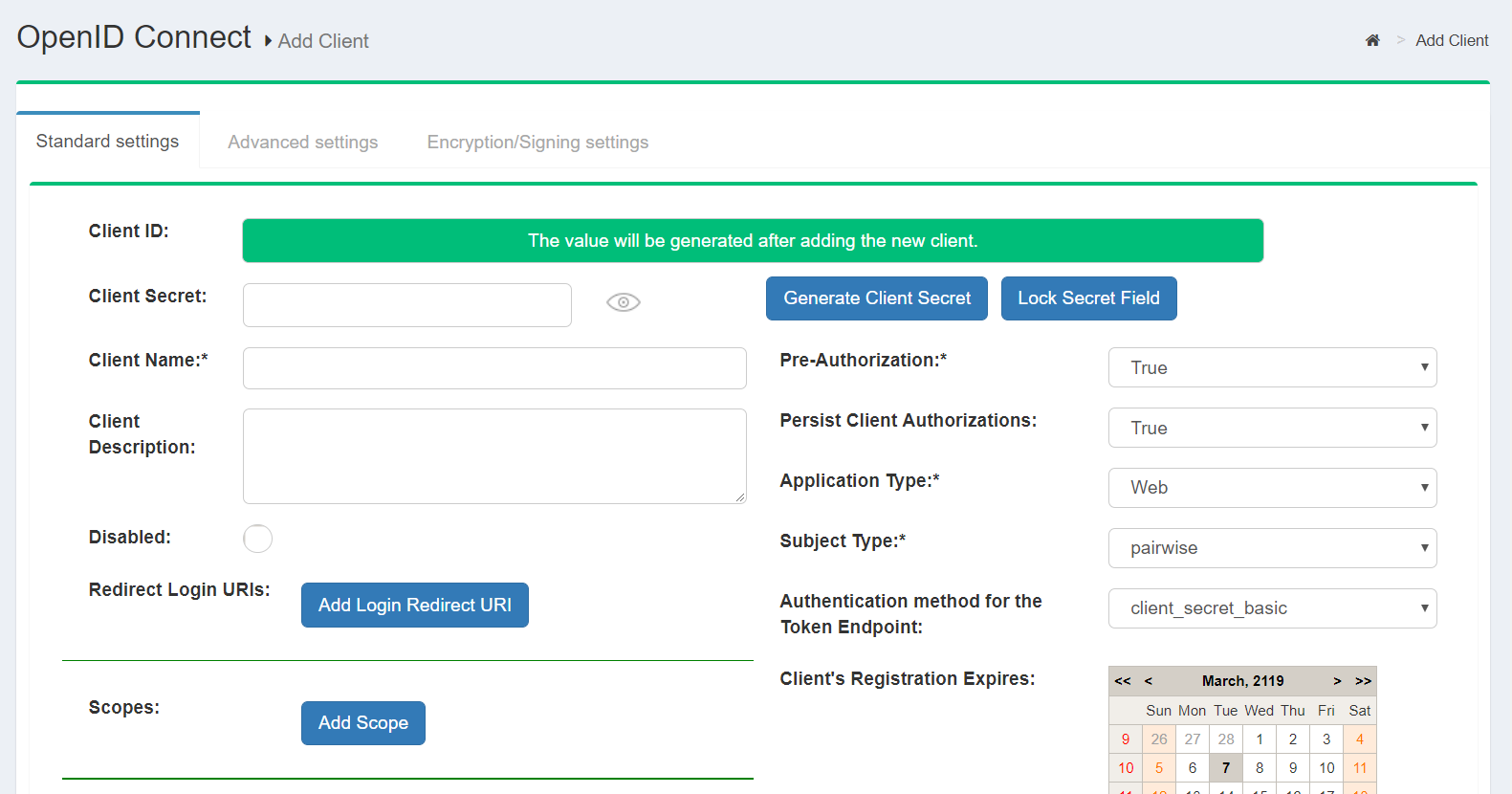This screenshot has height=794, width=1512.
Task: Open the Application Type dropdown
Action: click(1272, 488)
